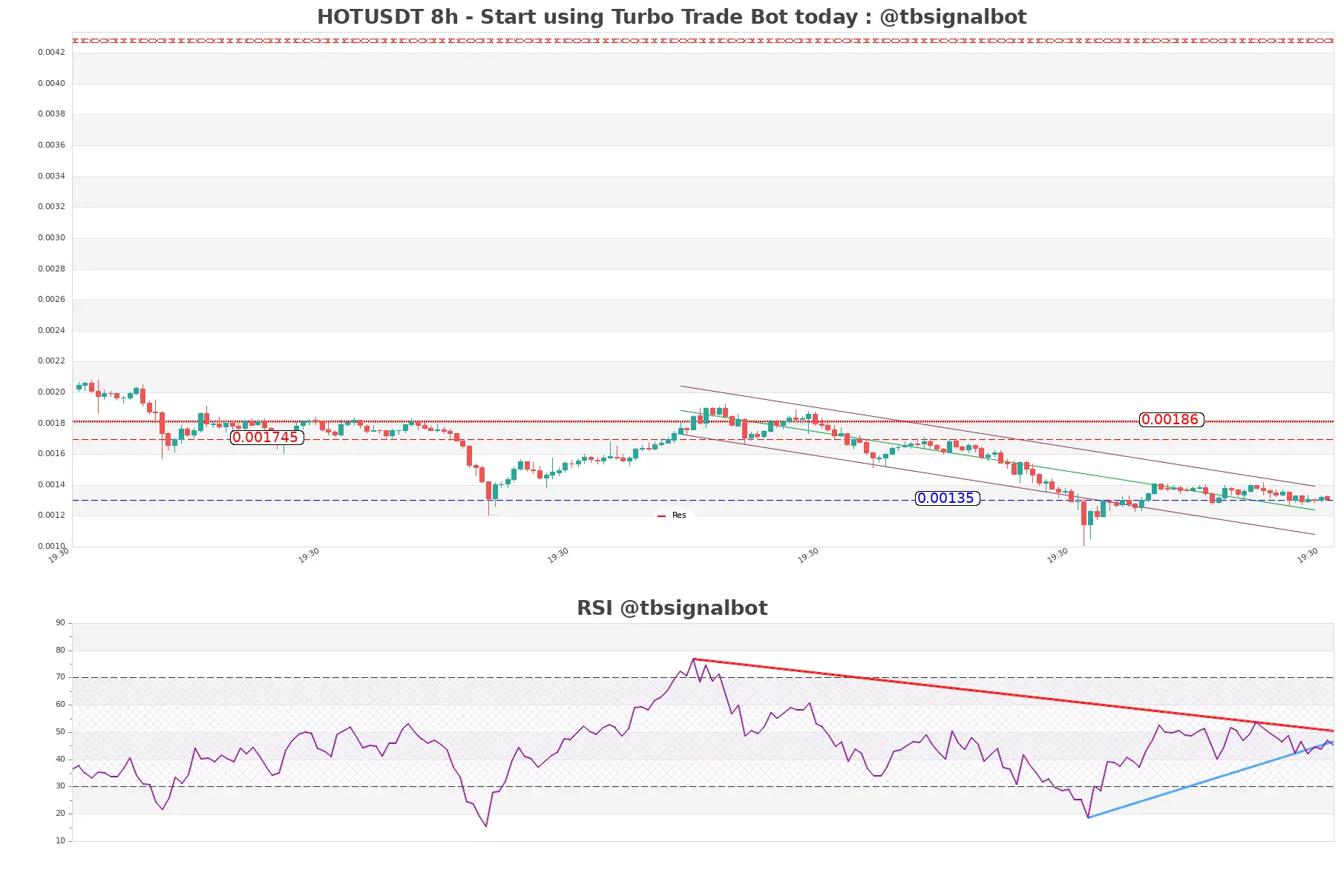Click the RSI 30 axis label

point(60,786)
